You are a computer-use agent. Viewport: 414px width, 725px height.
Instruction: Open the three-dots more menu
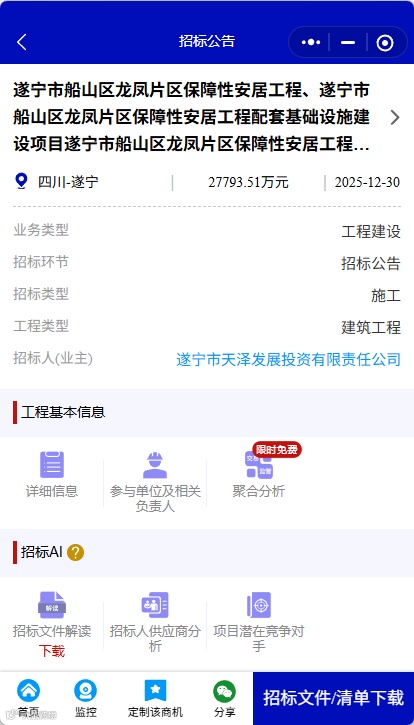pos(311,42)
